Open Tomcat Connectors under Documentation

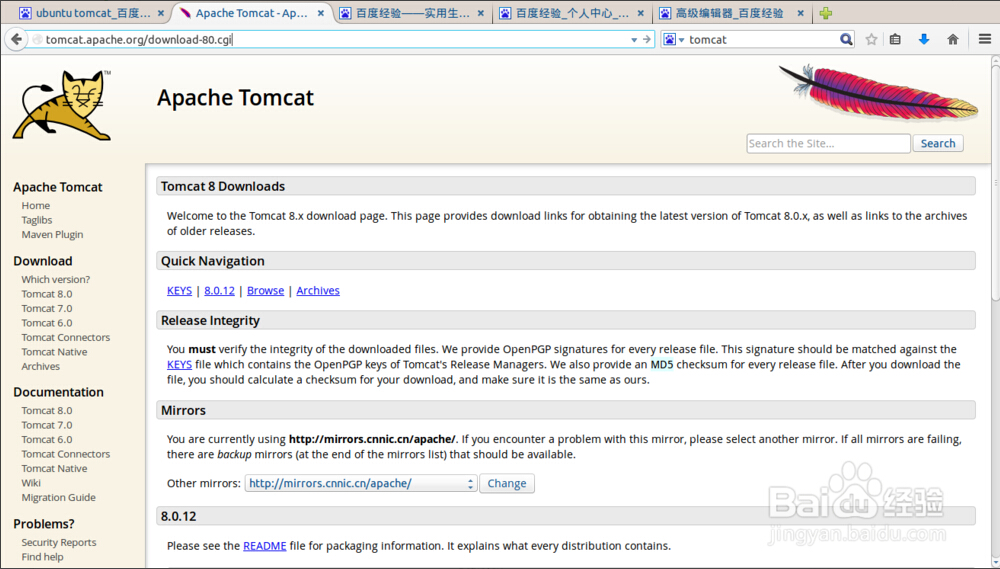[x=66, y=454]
